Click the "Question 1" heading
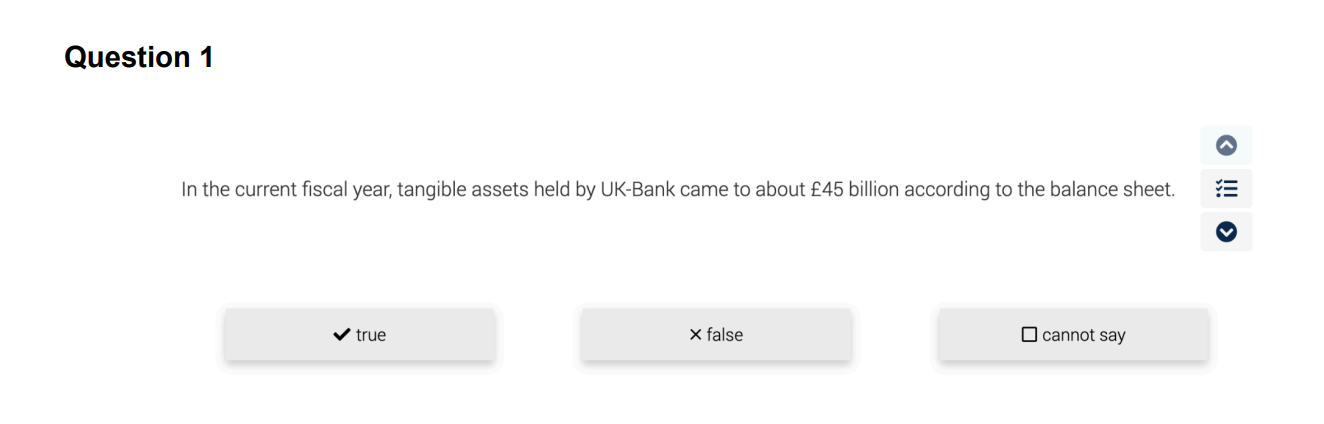This screenshot has width=1324, height=424. (138, 58)
